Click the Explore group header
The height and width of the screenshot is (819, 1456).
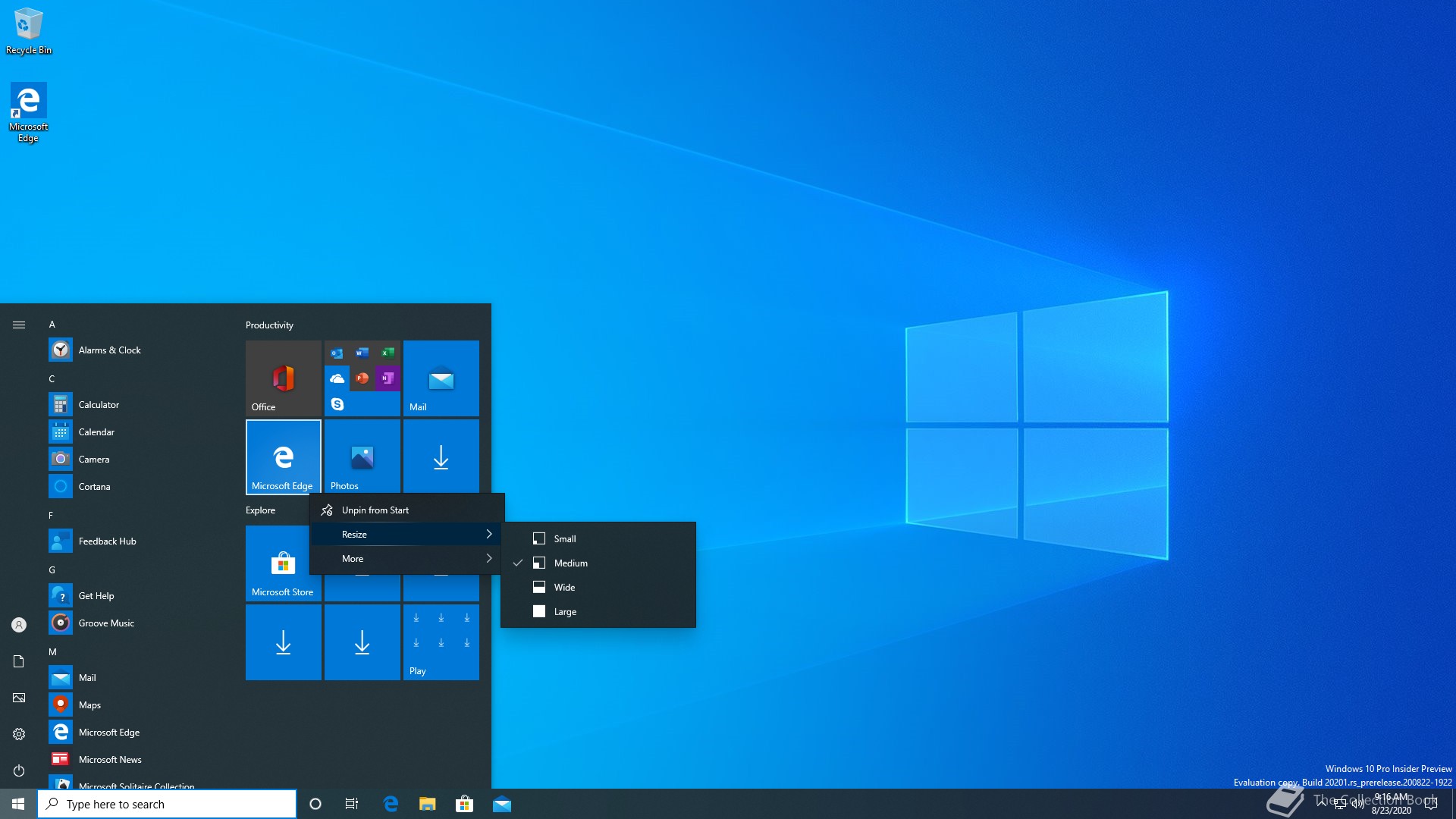[x=260, y=510]
